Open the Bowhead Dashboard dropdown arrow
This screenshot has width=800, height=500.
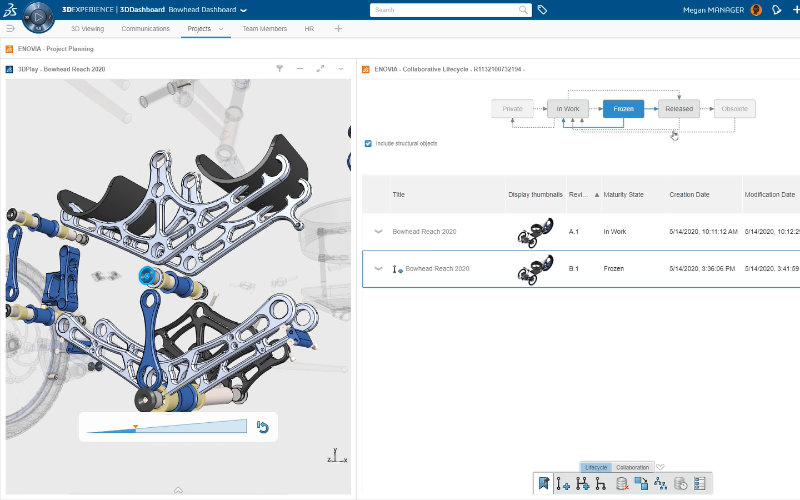(x=243, y=10)
